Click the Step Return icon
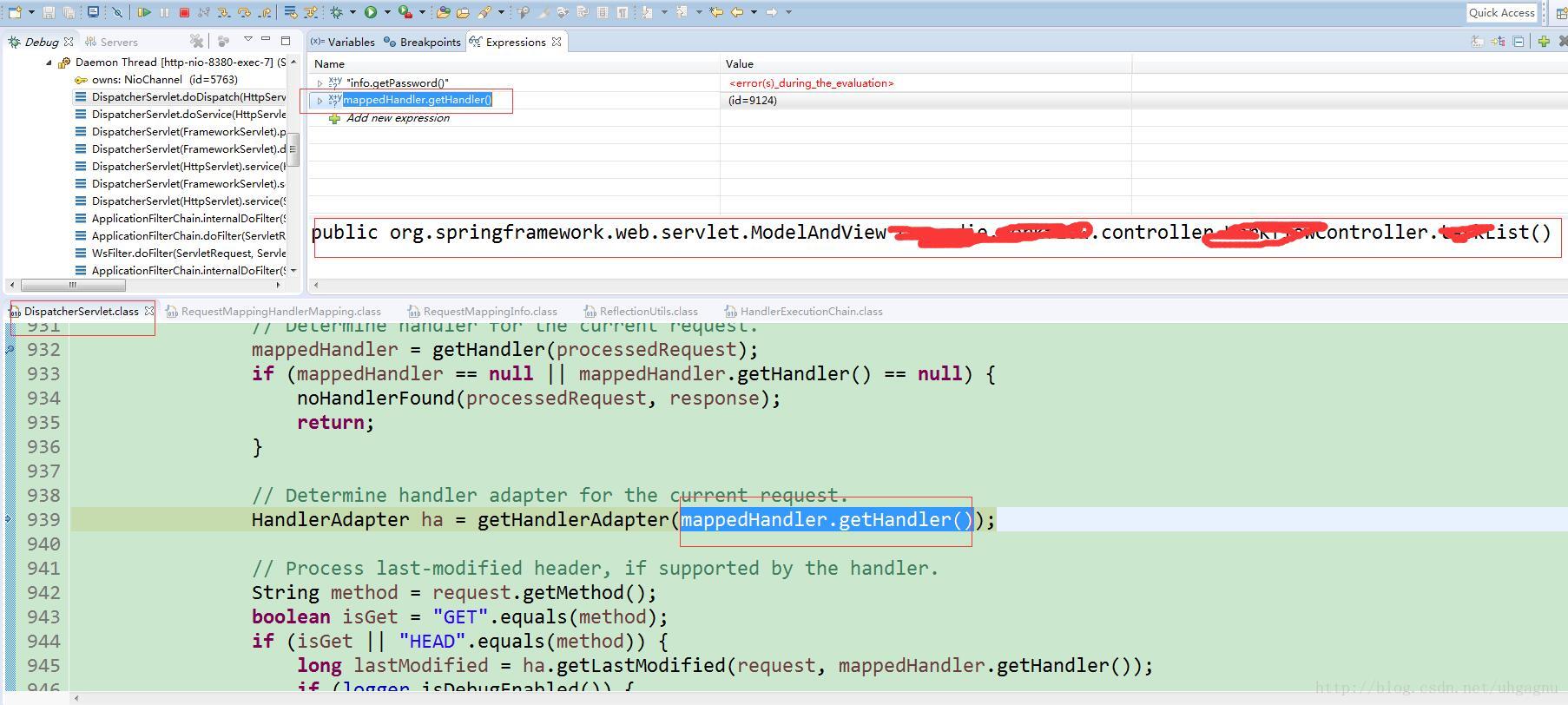 click(x=264, y=12)
